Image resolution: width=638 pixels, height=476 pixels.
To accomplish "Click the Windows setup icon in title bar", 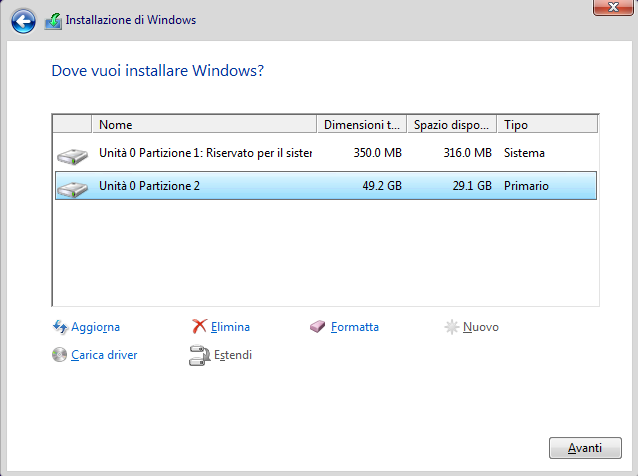I will click(x=53, y=21).
